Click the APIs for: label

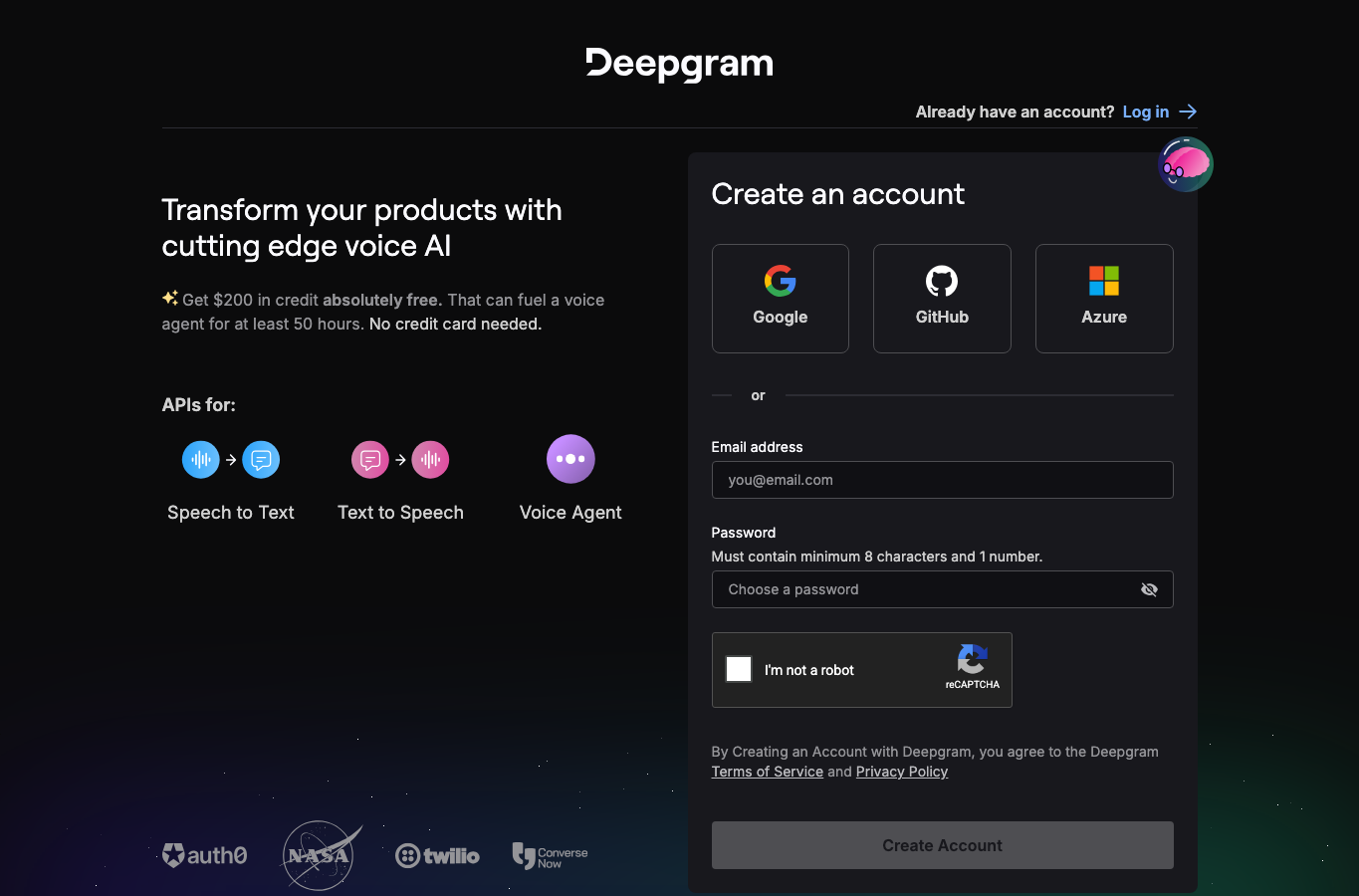click(x=199, y=405)
